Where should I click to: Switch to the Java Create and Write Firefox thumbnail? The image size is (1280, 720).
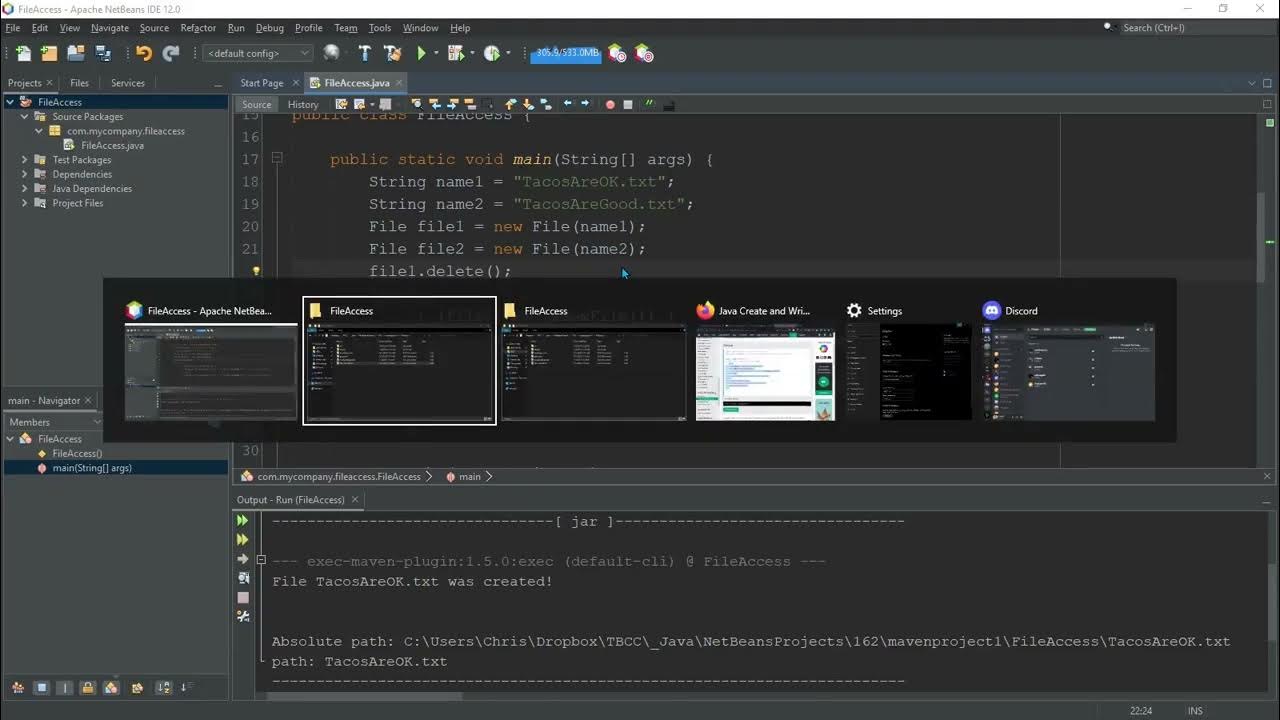765,362
